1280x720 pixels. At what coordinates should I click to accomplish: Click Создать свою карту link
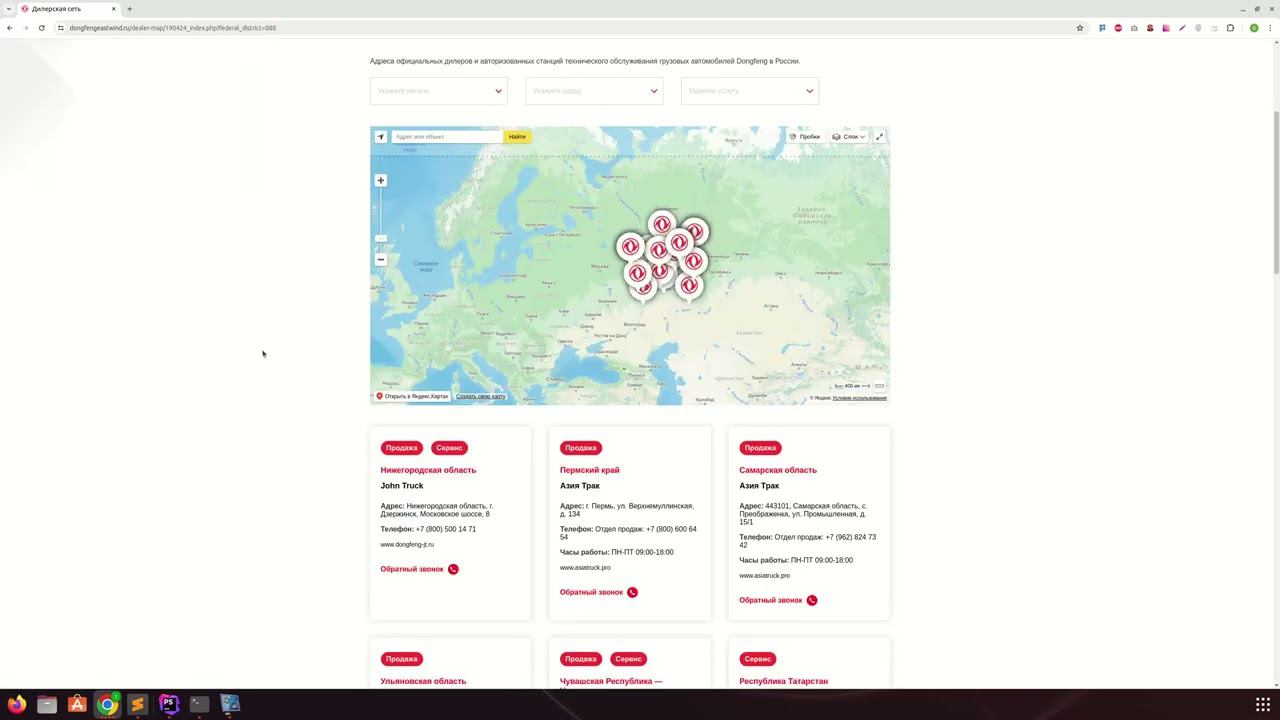click(480, 397)
